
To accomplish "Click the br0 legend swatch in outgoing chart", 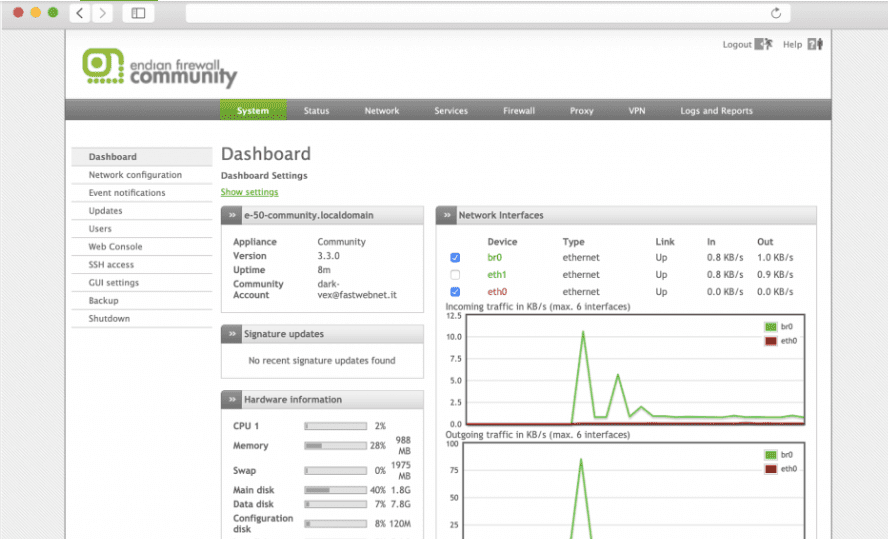I will 771,455.
